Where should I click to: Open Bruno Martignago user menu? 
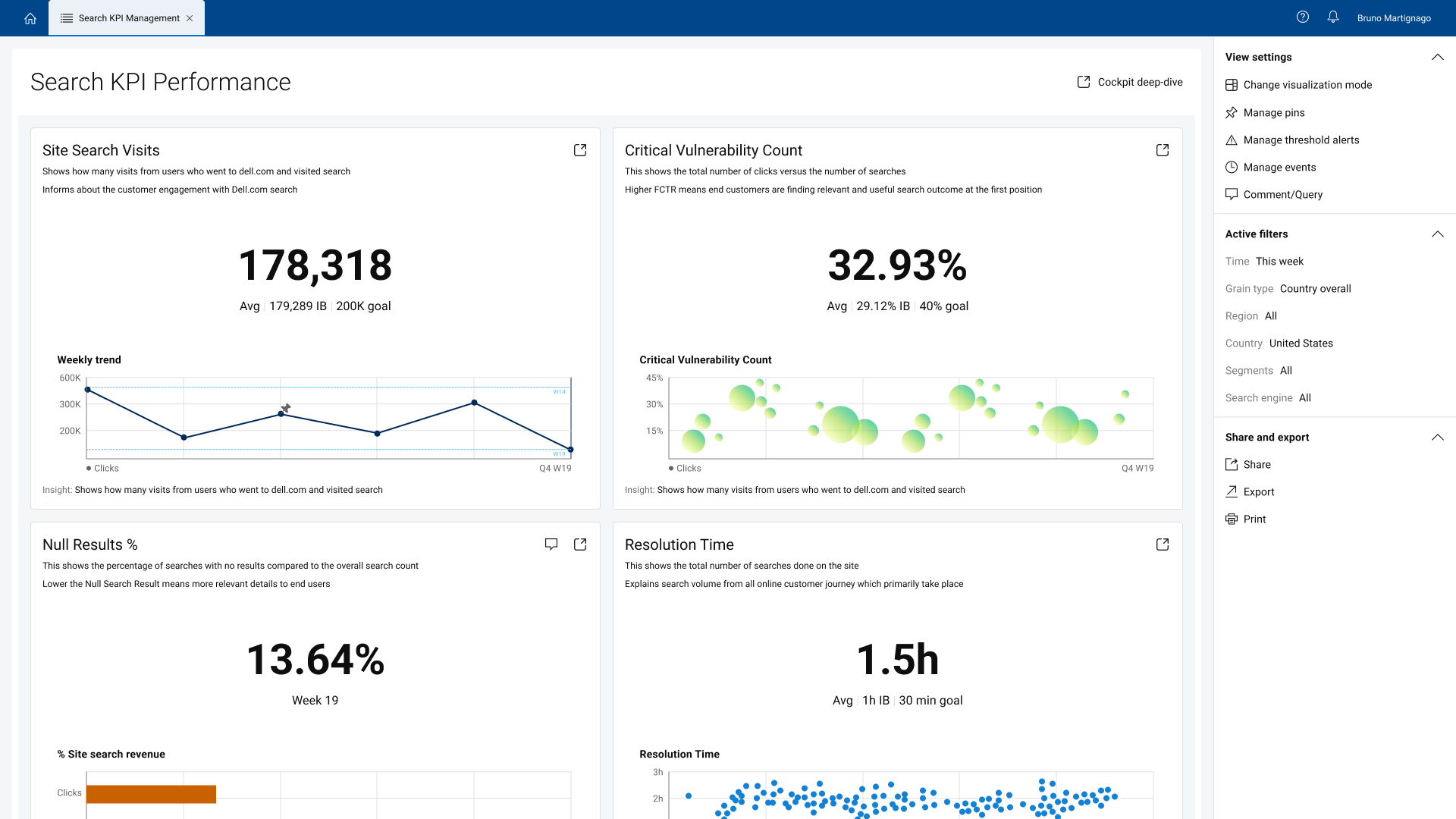click(x=1394, y=18)
